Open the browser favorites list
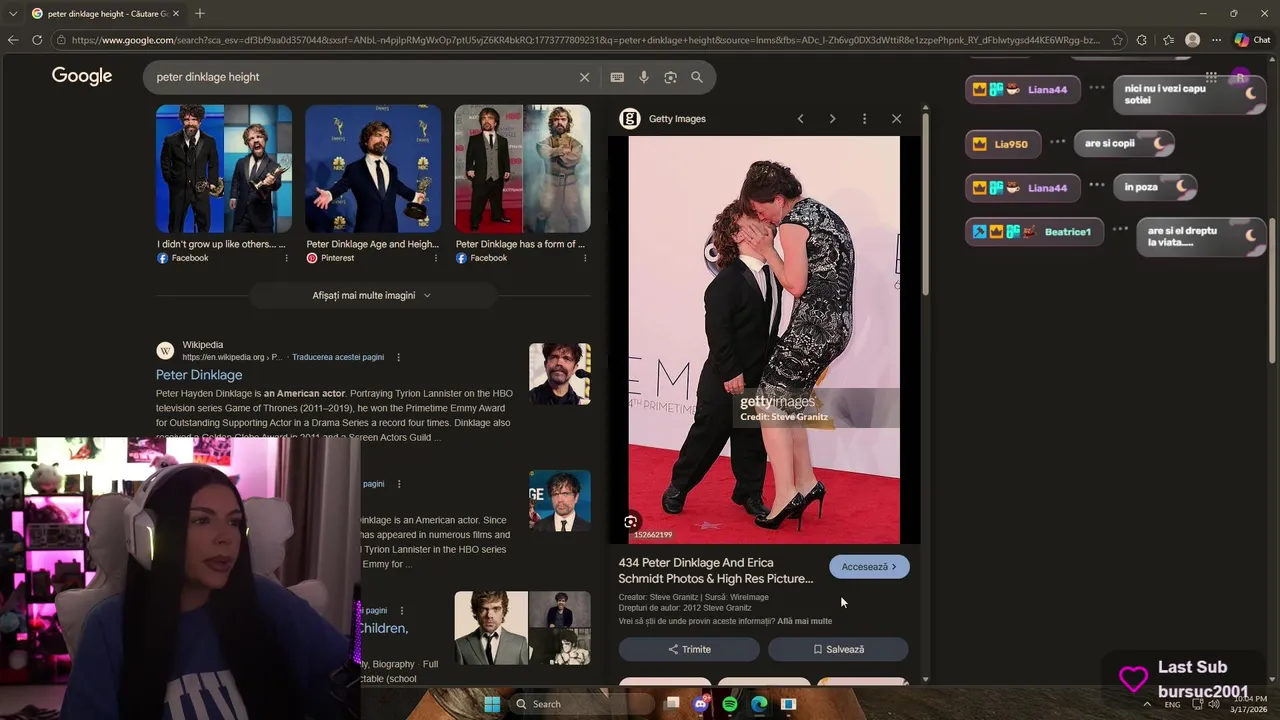Image resolution: width=1280 pixels, height=720 pixels. pyautogui.click(x=1168, y=40)
